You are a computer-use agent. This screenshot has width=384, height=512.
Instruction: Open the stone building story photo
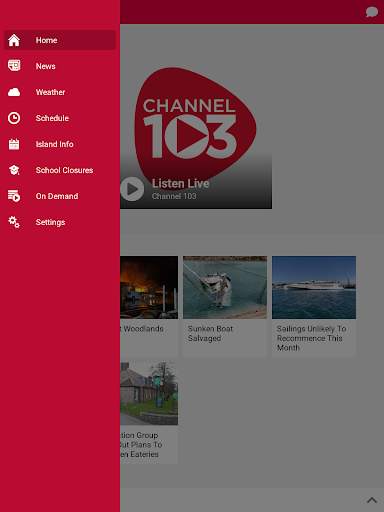click(x=149, y=394)
